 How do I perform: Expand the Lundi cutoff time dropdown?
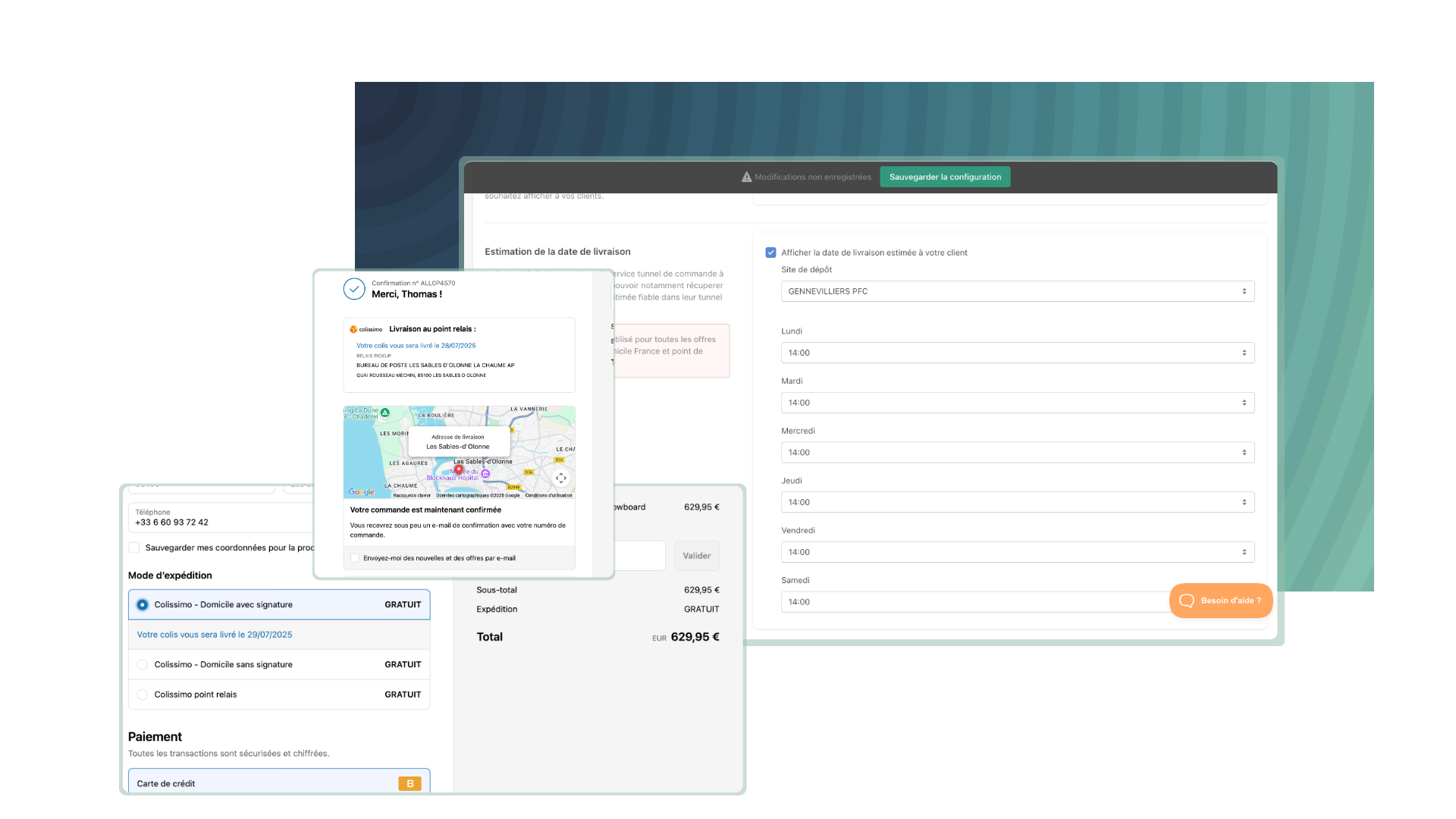pos(1017,353)
